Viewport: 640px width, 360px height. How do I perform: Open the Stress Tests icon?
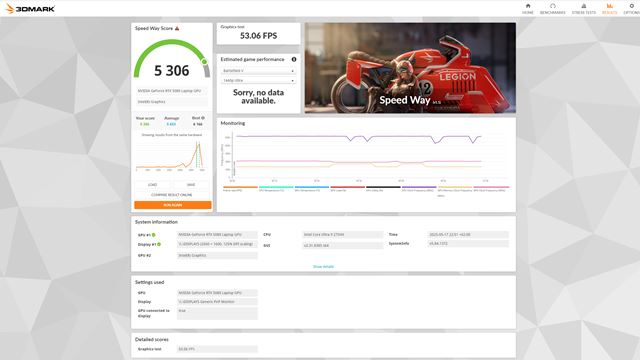pyautogui.click(x=584, y=6)
